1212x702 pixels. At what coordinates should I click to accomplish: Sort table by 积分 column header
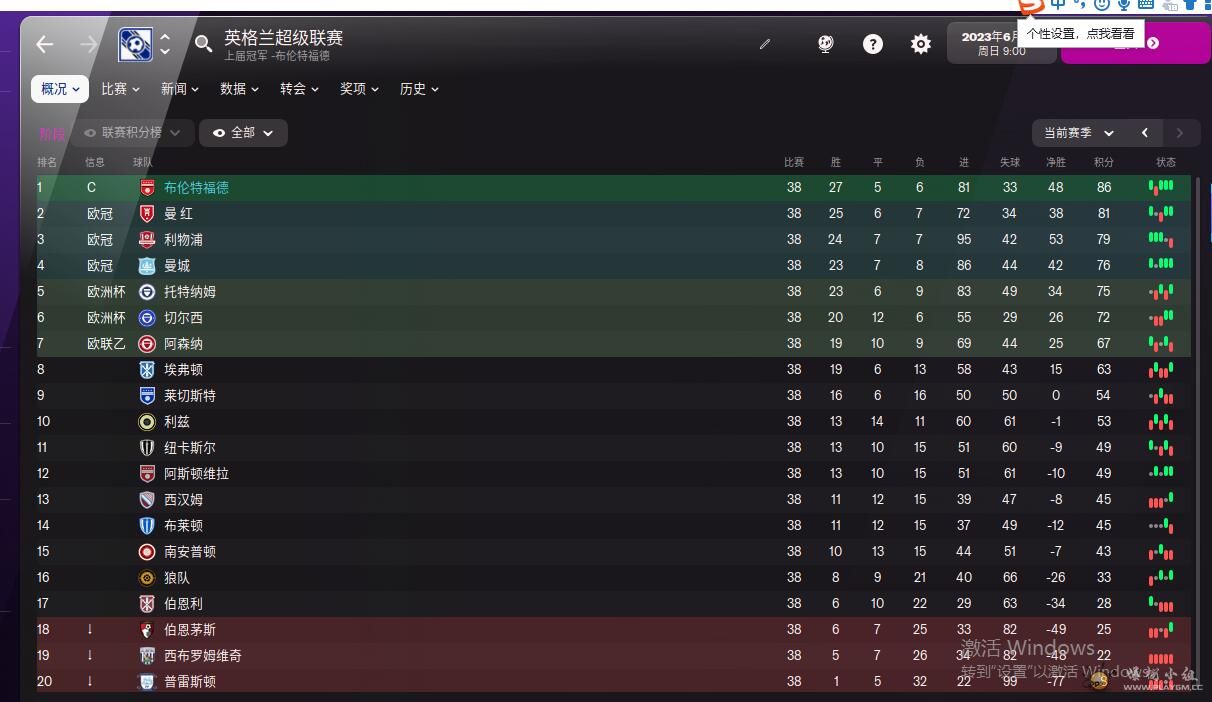[1104, 162]
